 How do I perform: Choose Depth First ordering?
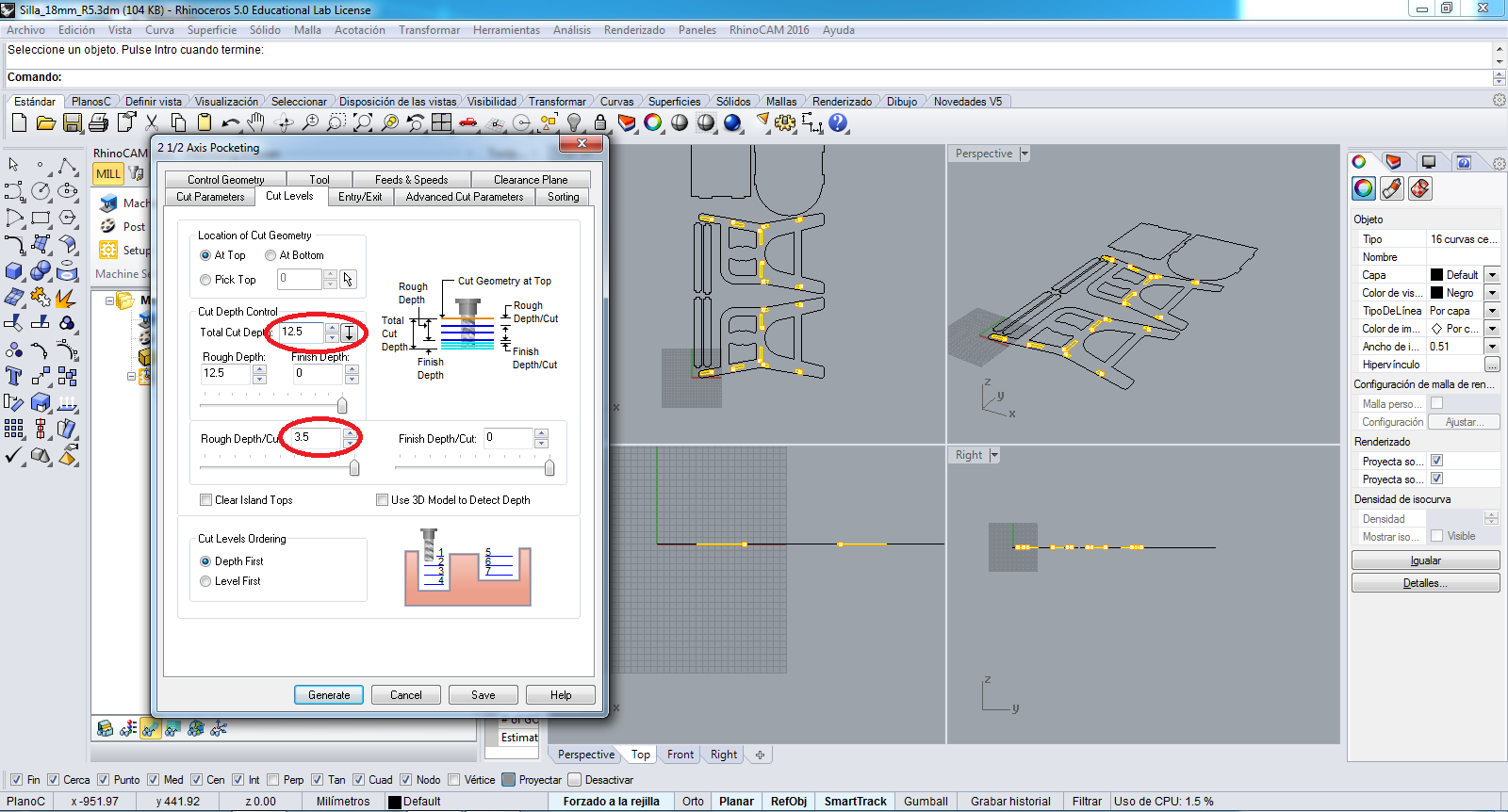click(205, 561)
